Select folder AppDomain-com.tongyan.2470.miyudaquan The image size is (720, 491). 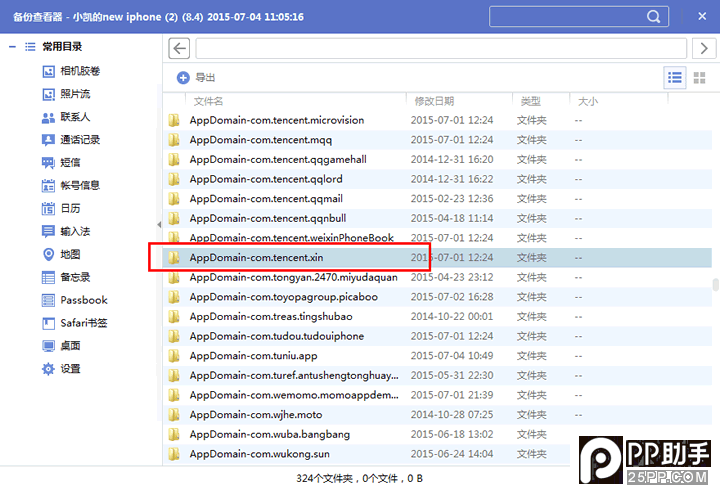pyautogui.click(x=437, y=277)
